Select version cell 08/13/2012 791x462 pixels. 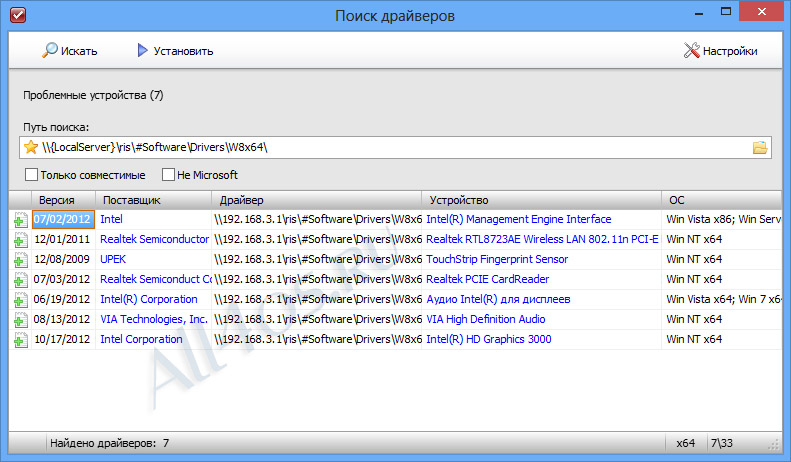point(62,319)
